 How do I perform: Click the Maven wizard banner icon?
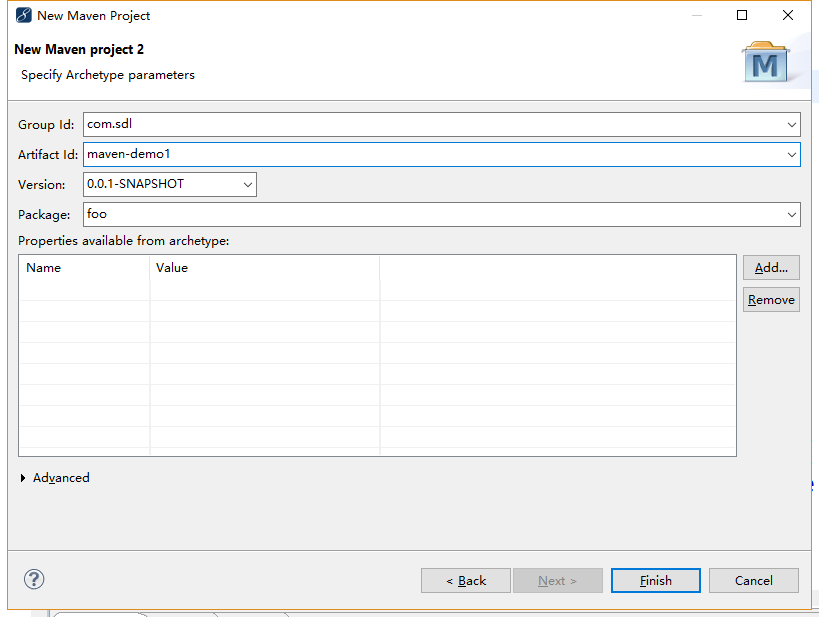[766, 62]
